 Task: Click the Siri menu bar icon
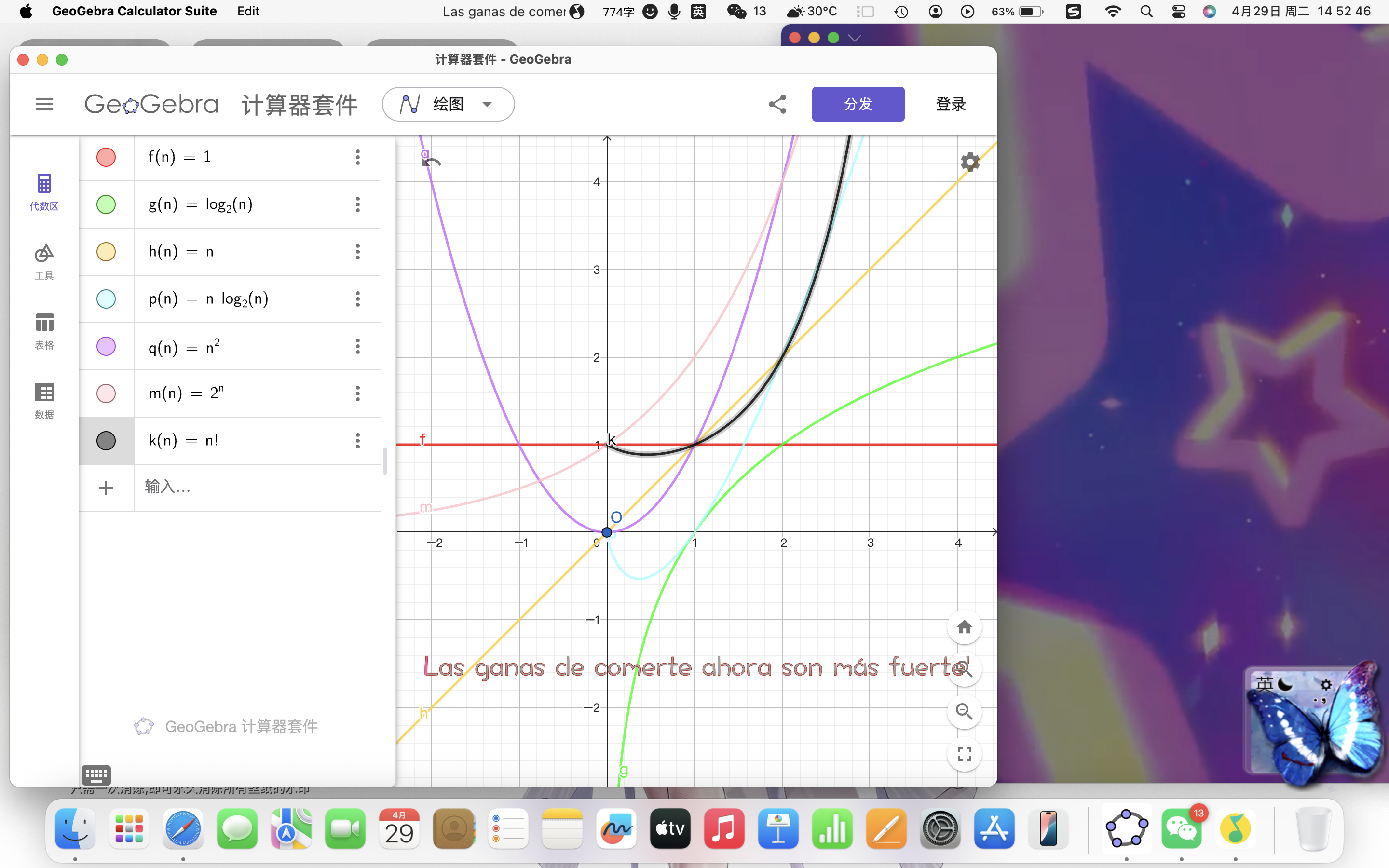1210,11
